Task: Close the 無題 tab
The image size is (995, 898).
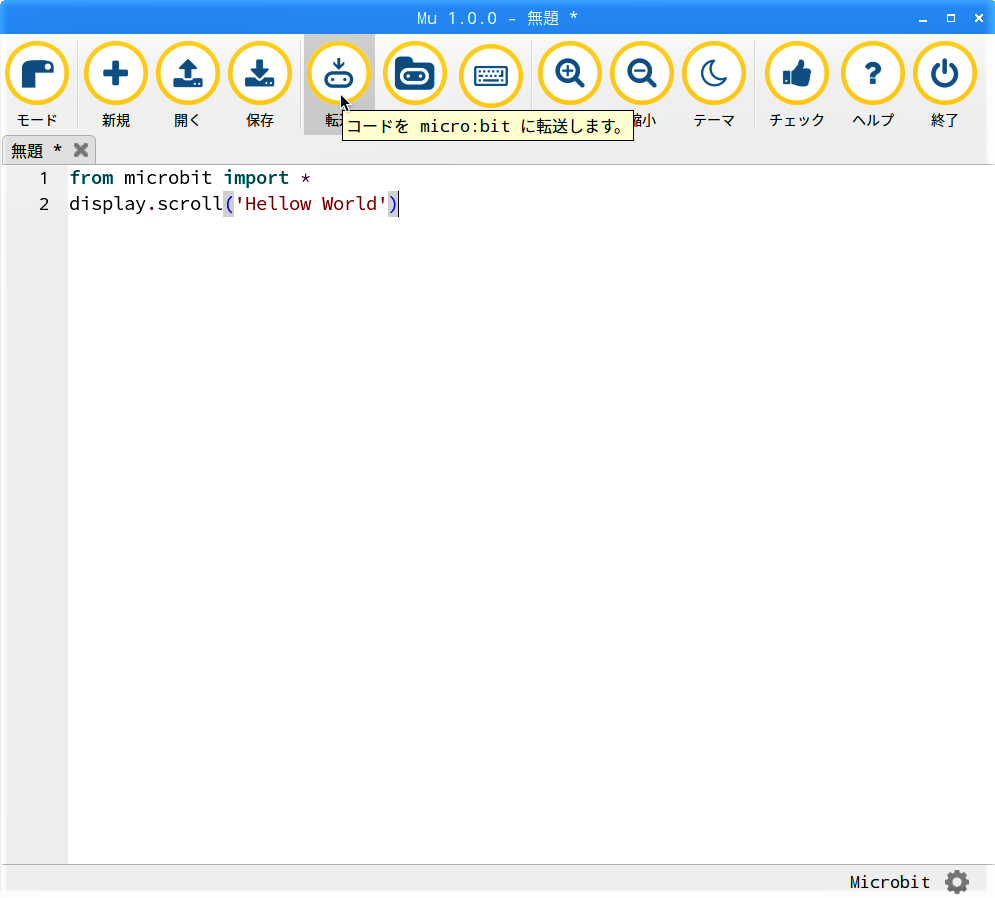Action: click(81, 150)
